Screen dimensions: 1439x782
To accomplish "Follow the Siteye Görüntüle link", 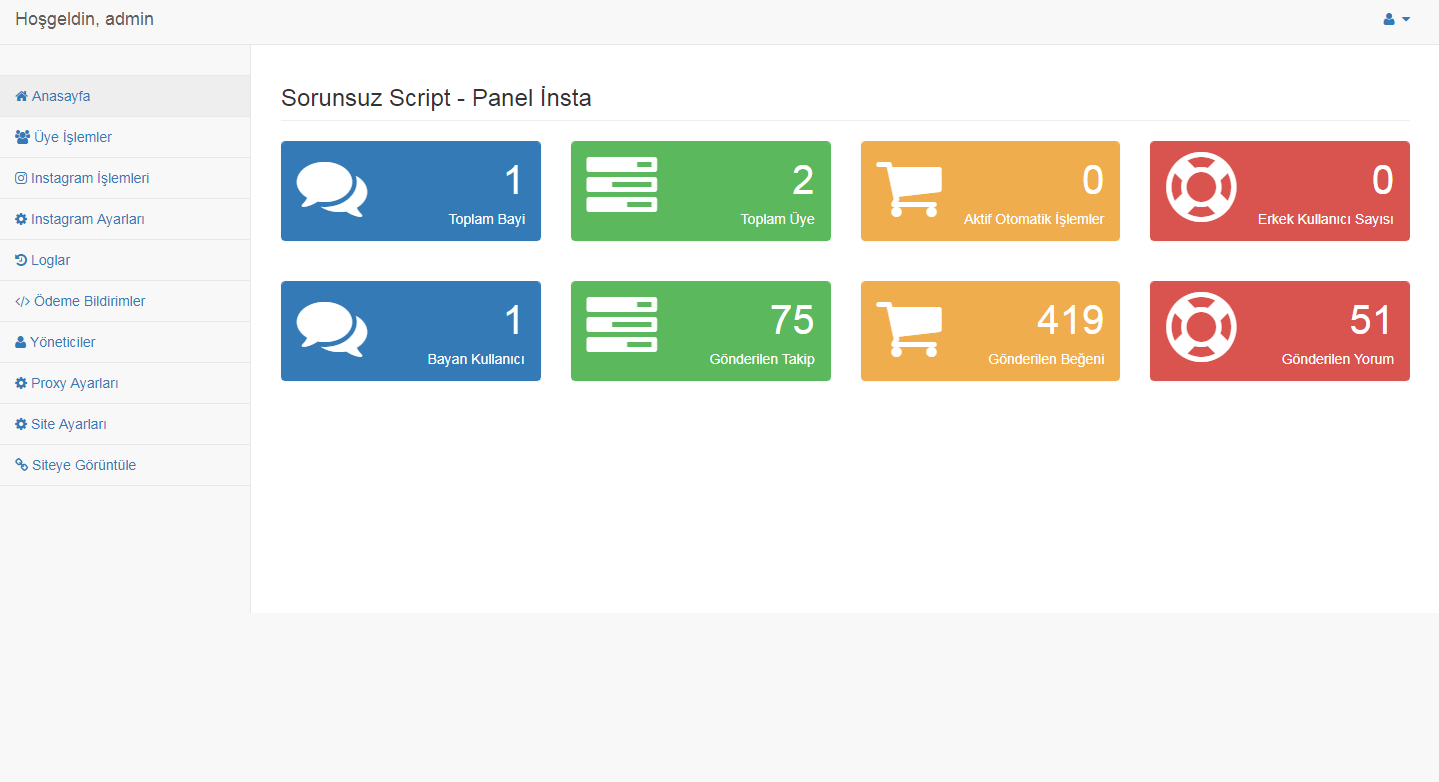I will (x=125, y=465).
